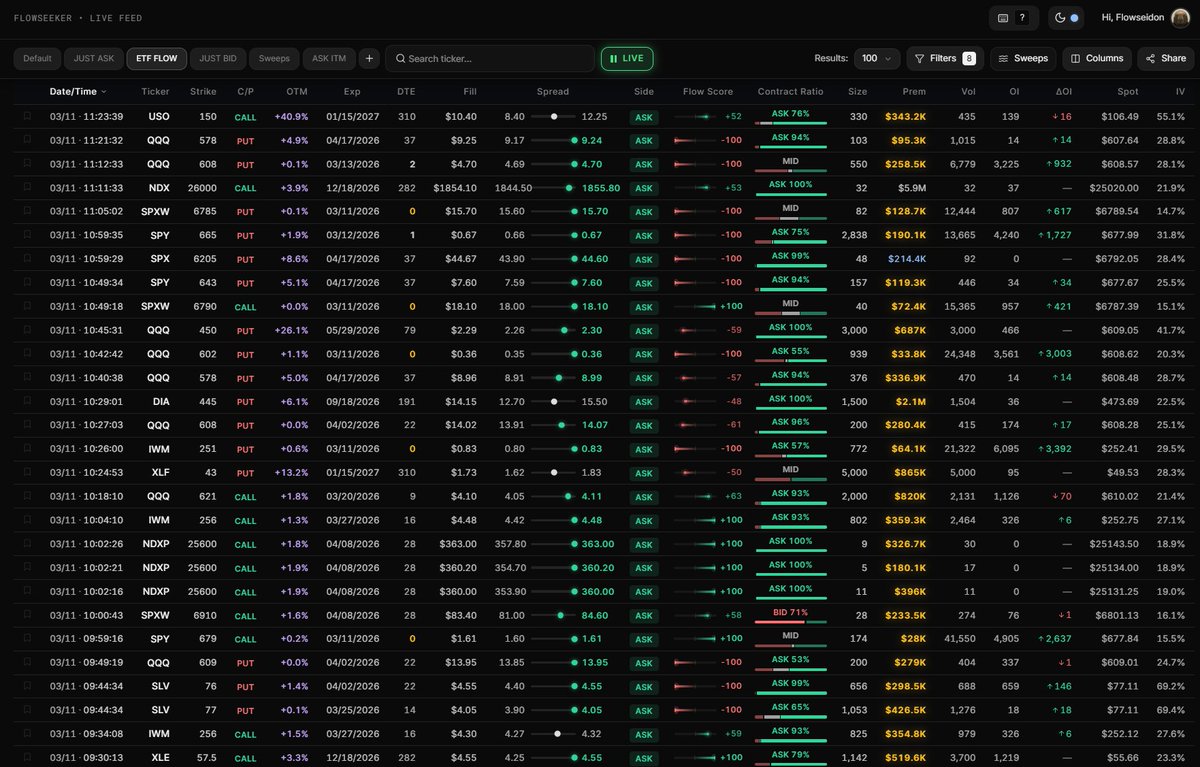This screenshot has height=767, width=1200.
Task: Bookmark the QQQ row at 11:21:32
Action: [x=28, y=140]
